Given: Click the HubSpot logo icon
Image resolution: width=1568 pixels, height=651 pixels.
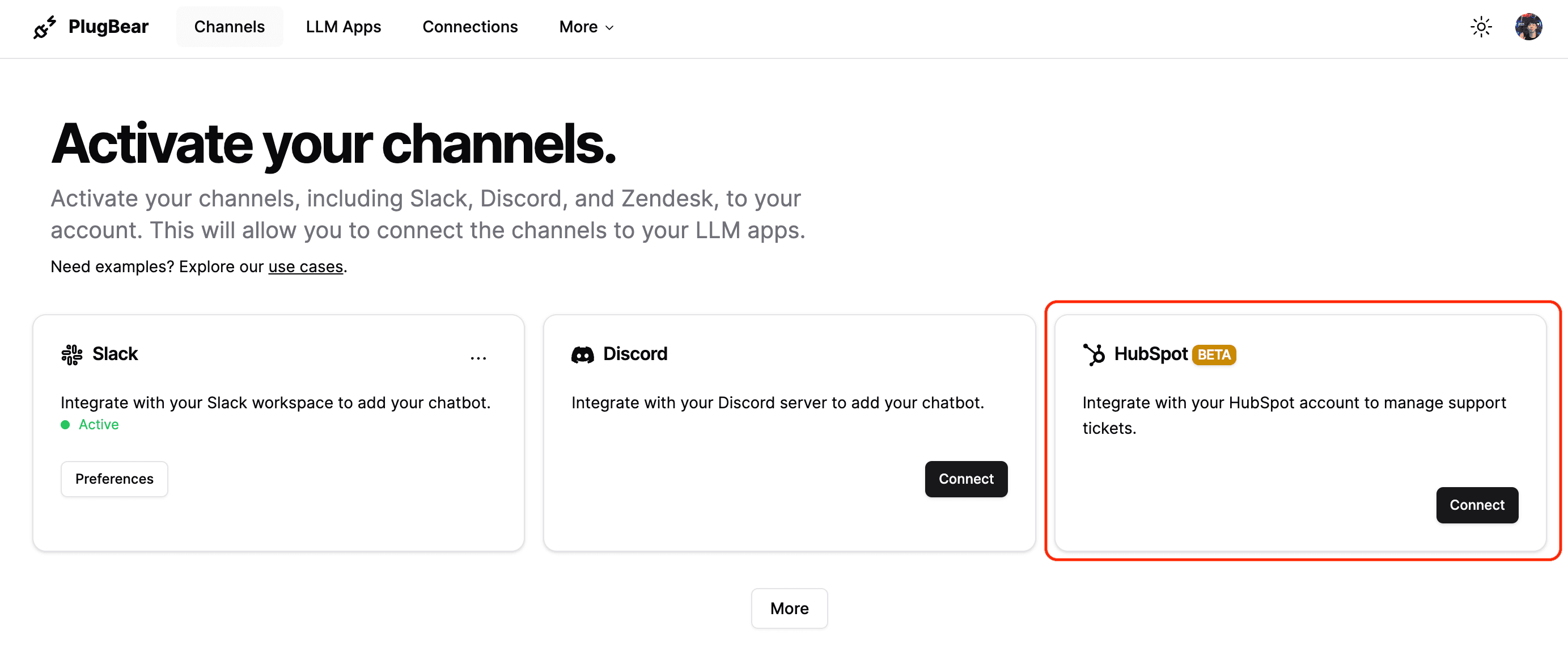Looking at the screenshot, I should (1094, 354).
